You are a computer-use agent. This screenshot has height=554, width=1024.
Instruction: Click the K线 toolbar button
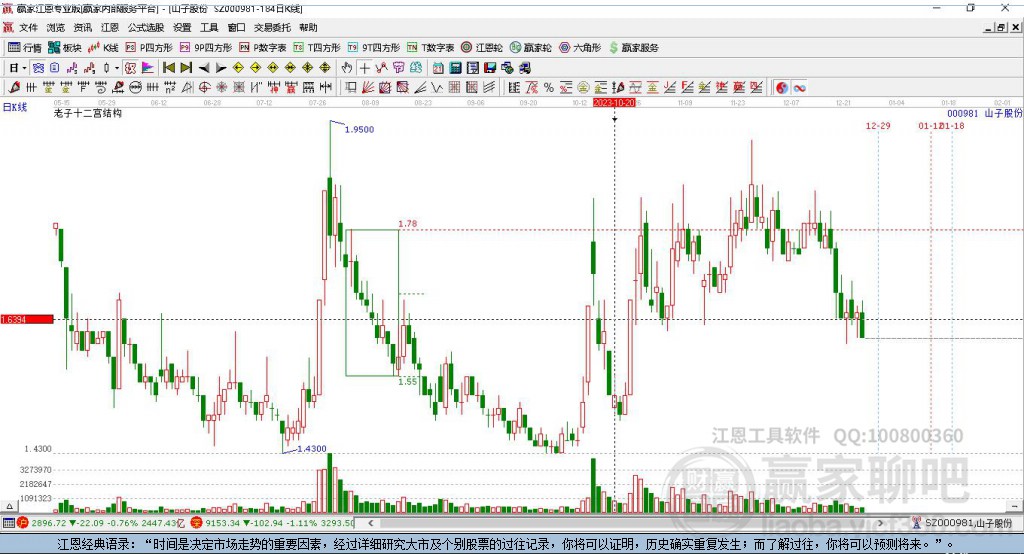(x=103, y=48)
